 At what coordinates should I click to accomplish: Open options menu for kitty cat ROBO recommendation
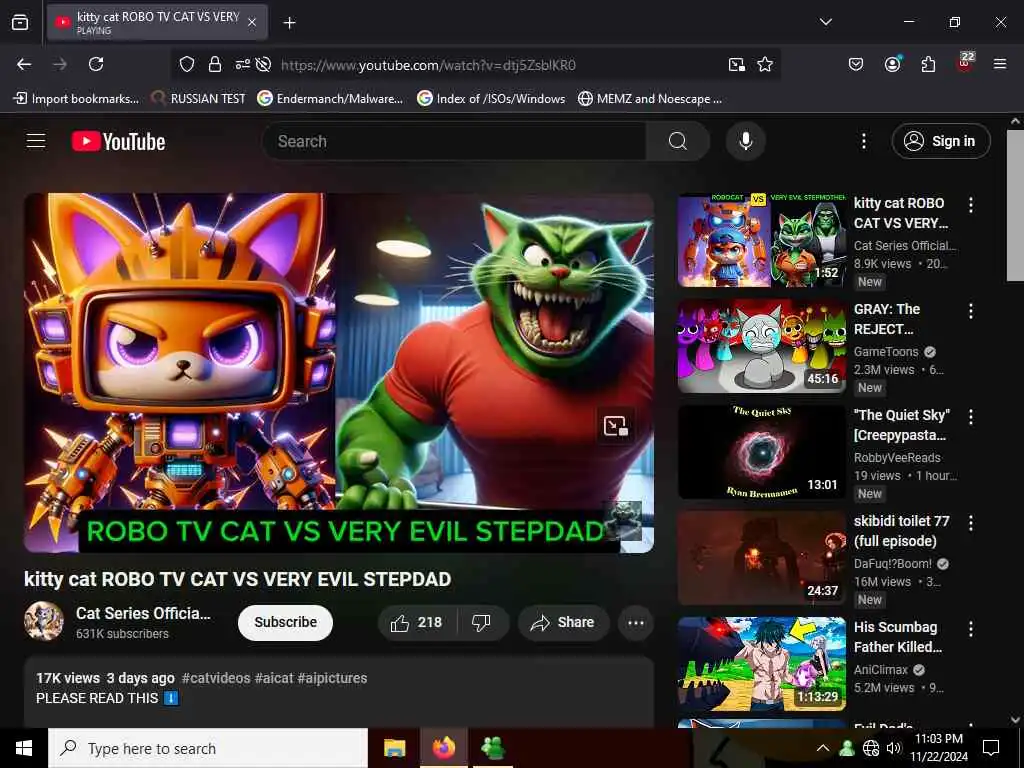[x=970, y=205]
